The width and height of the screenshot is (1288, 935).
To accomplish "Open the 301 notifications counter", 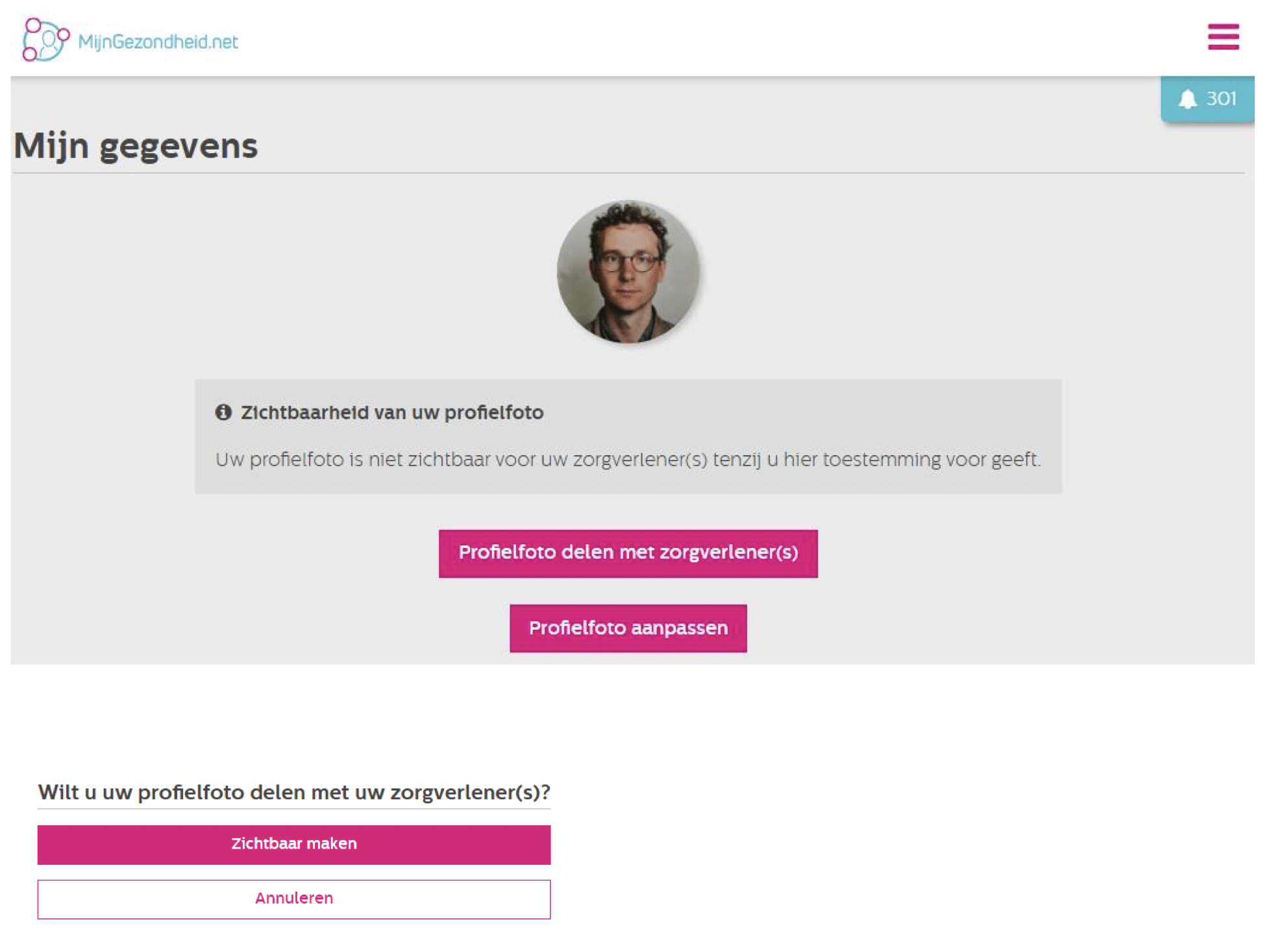I will tap(1220, 99).
